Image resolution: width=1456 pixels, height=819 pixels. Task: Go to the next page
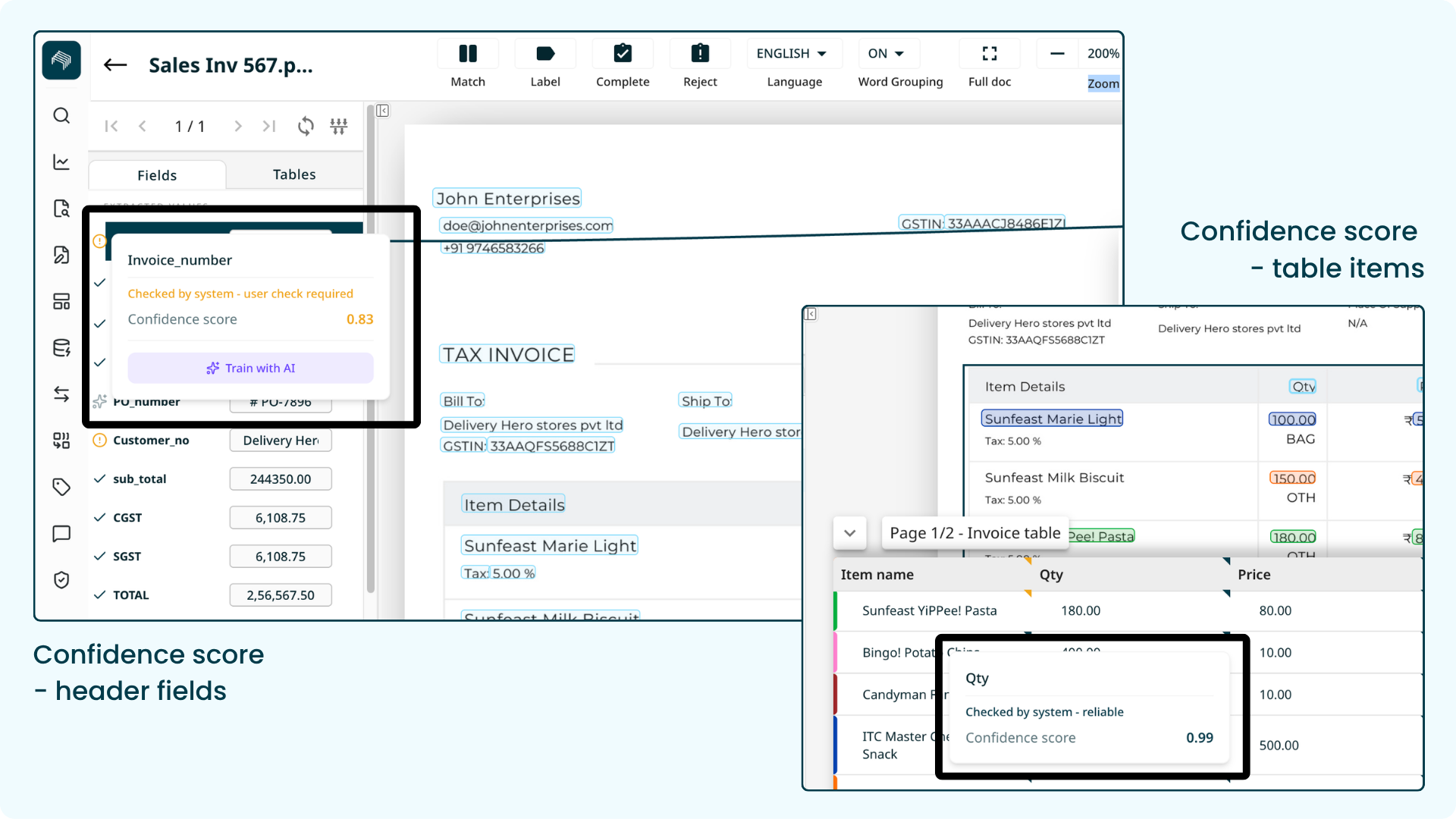click(238, 126)
